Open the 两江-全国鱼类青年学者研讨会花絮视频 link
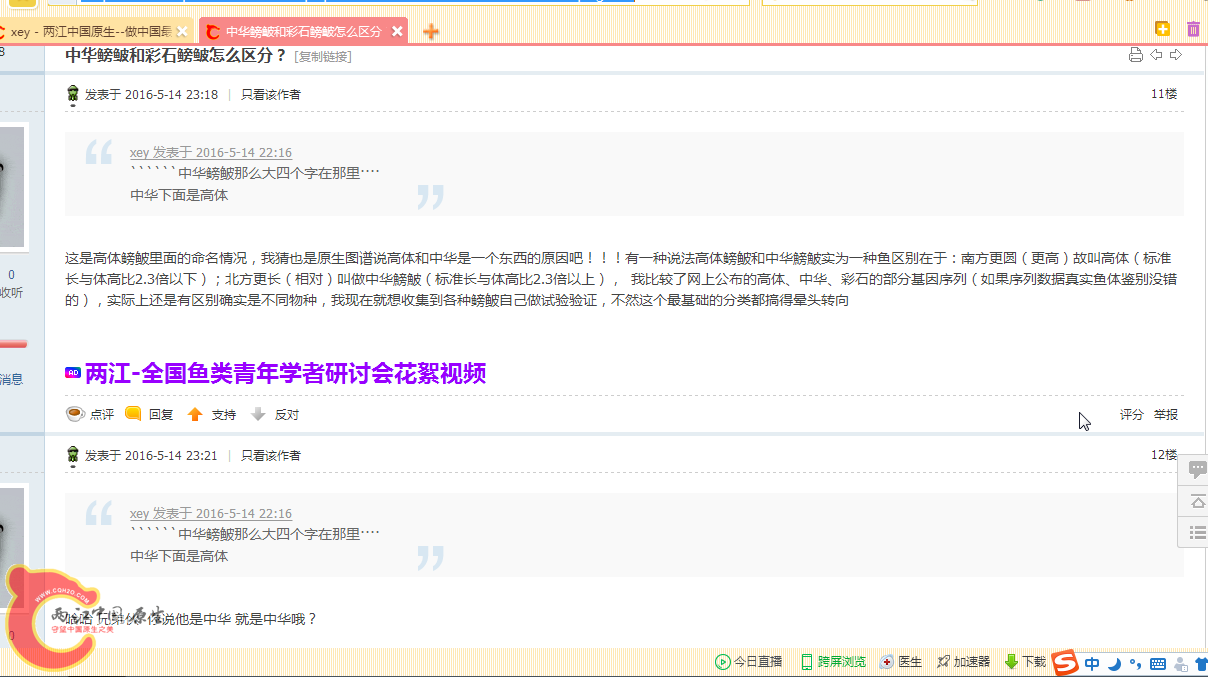The height and width of the screenshot is (677, 1208). 285,374
